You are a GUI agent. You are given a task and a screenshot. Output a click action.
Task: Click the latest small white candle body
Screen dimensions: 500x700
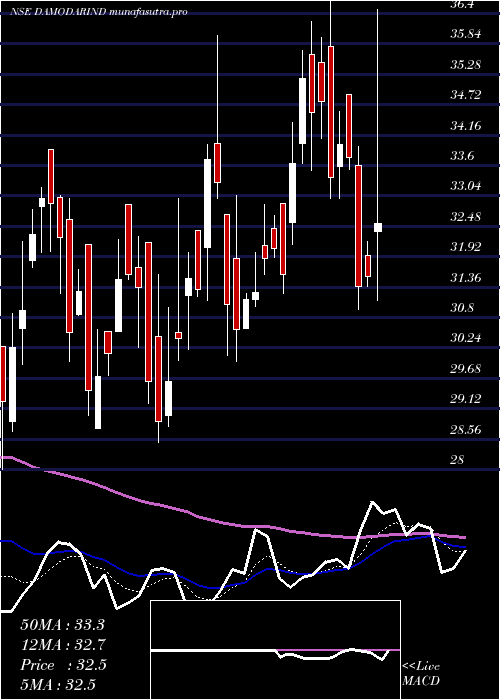[x=378, y=227]
